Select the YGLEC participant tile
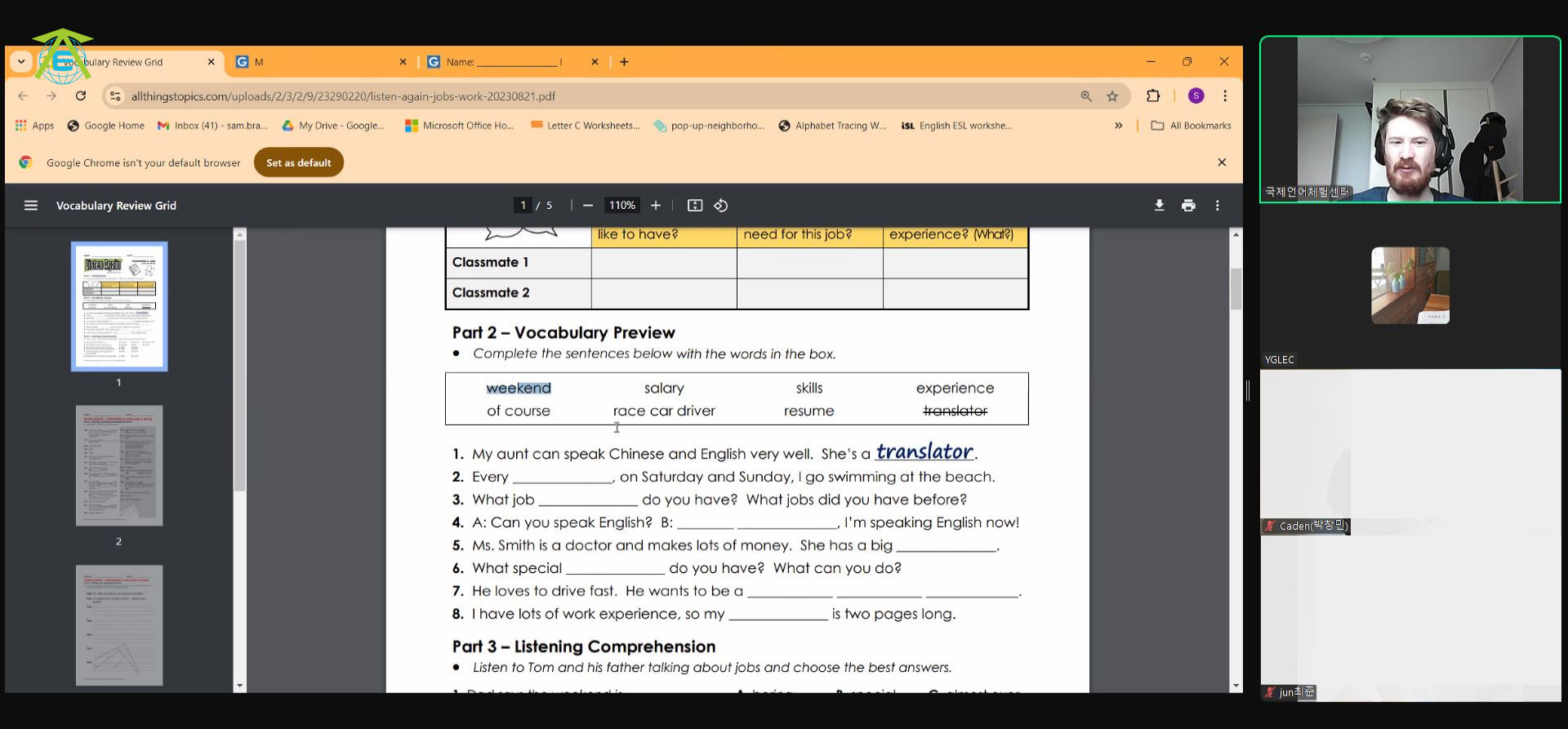Screen dimensions: 1568x729 (1410, 286)
